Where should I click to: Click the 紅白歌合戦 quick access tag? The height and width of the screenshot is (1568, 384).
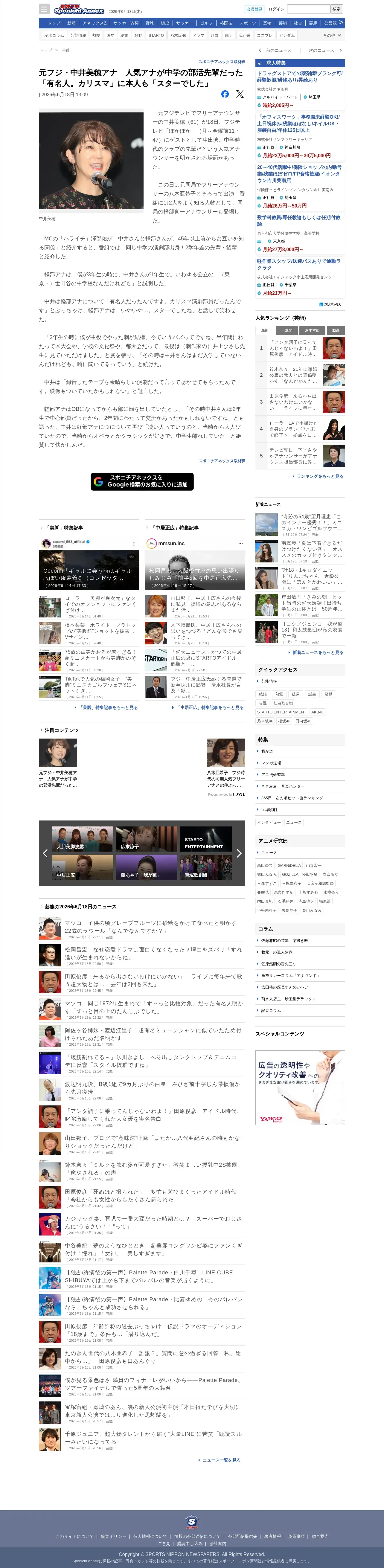[284, 703]
